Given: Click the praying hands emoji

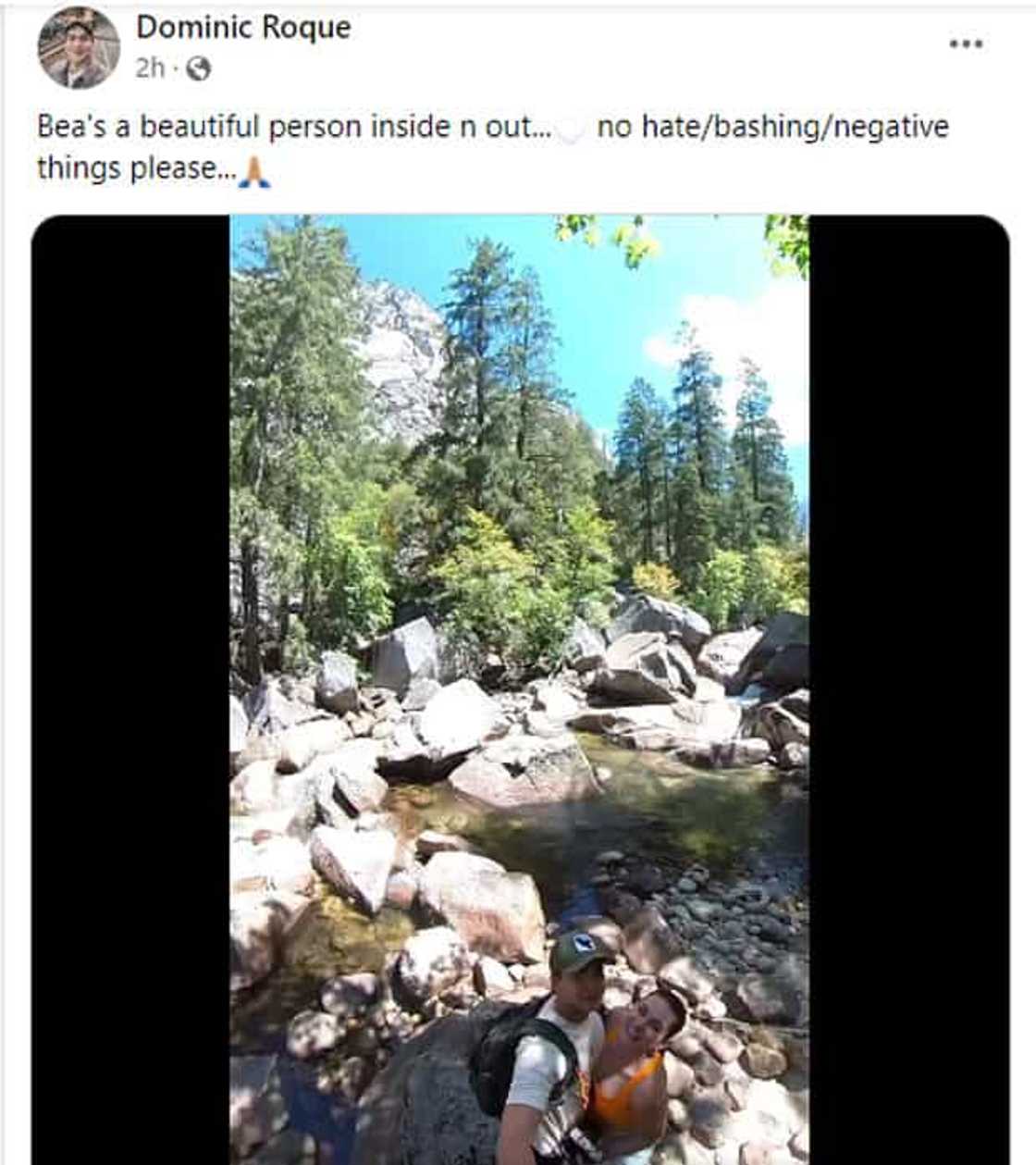Looking at the screenshot, I should click(x=254, y=171).
